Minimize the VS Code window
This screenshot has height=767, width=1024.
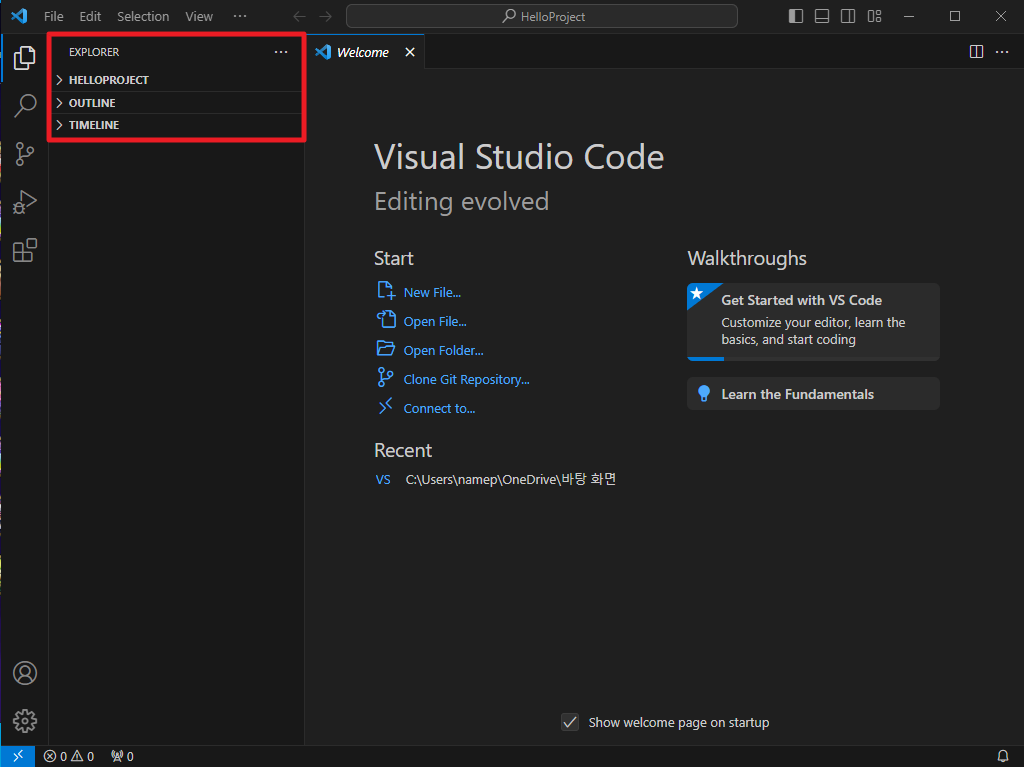tap(909, 16)
